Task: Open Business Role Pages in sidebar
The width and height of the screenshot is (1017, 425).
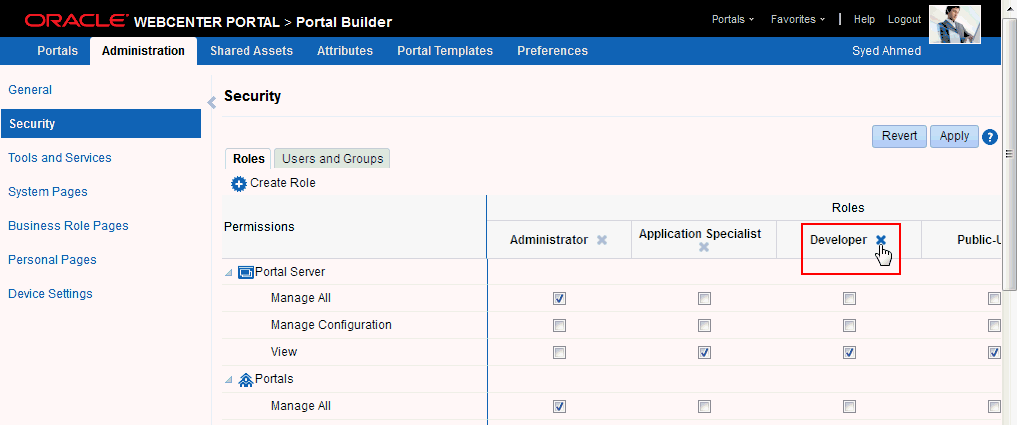Action: click(x=68, y=226)
